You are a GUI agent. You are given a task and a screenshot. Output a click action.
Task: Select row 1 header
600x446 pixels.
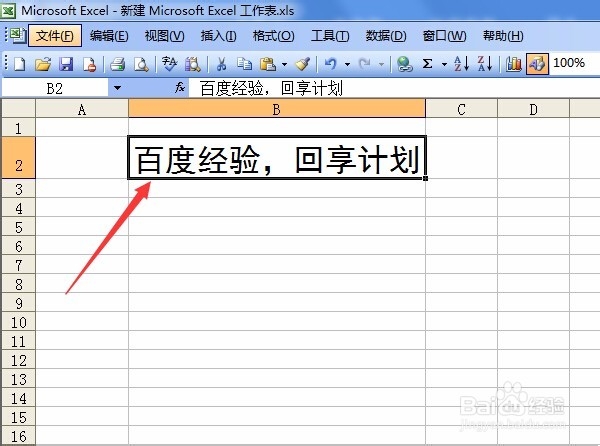(x=18, y=128)
